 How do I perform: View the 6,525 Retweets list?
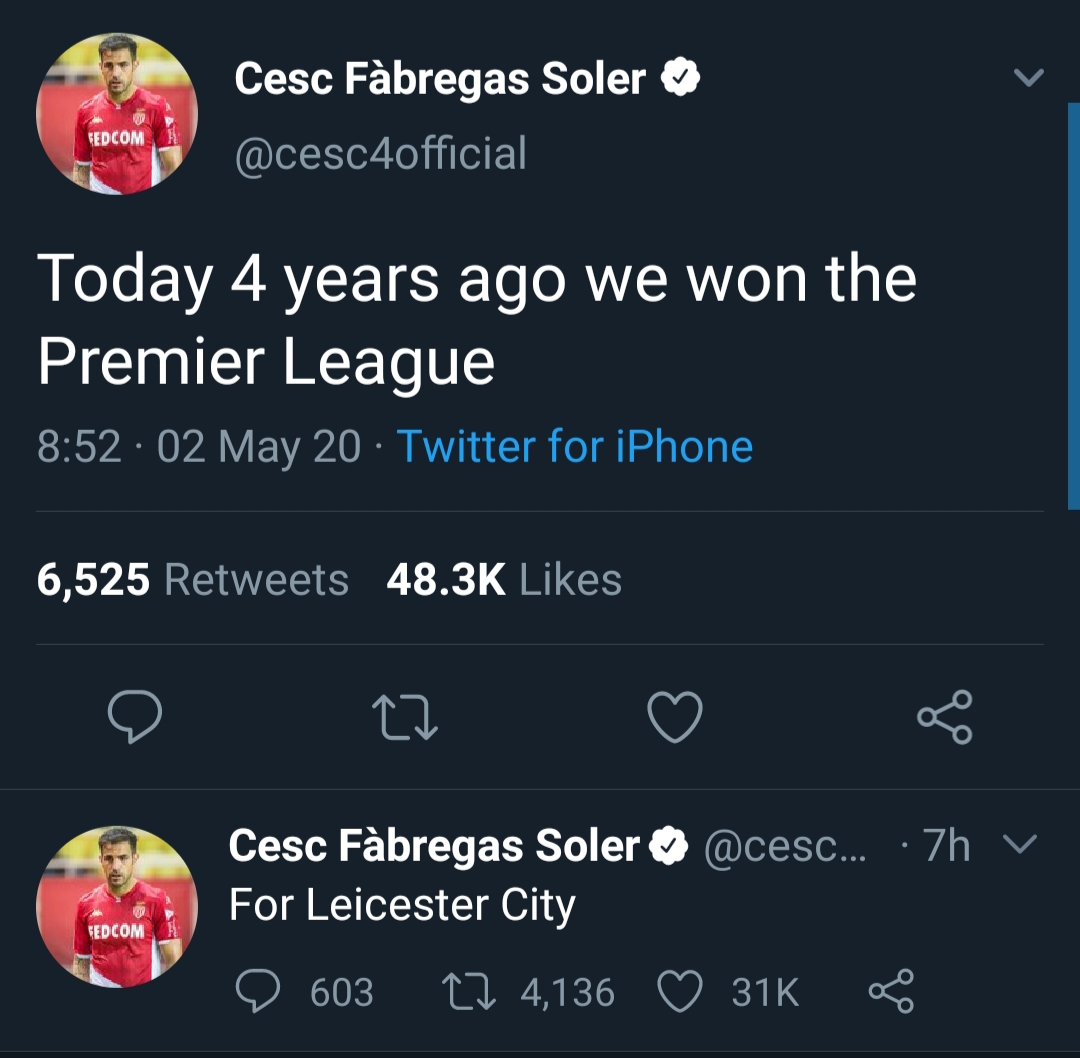tap(192, 579)
